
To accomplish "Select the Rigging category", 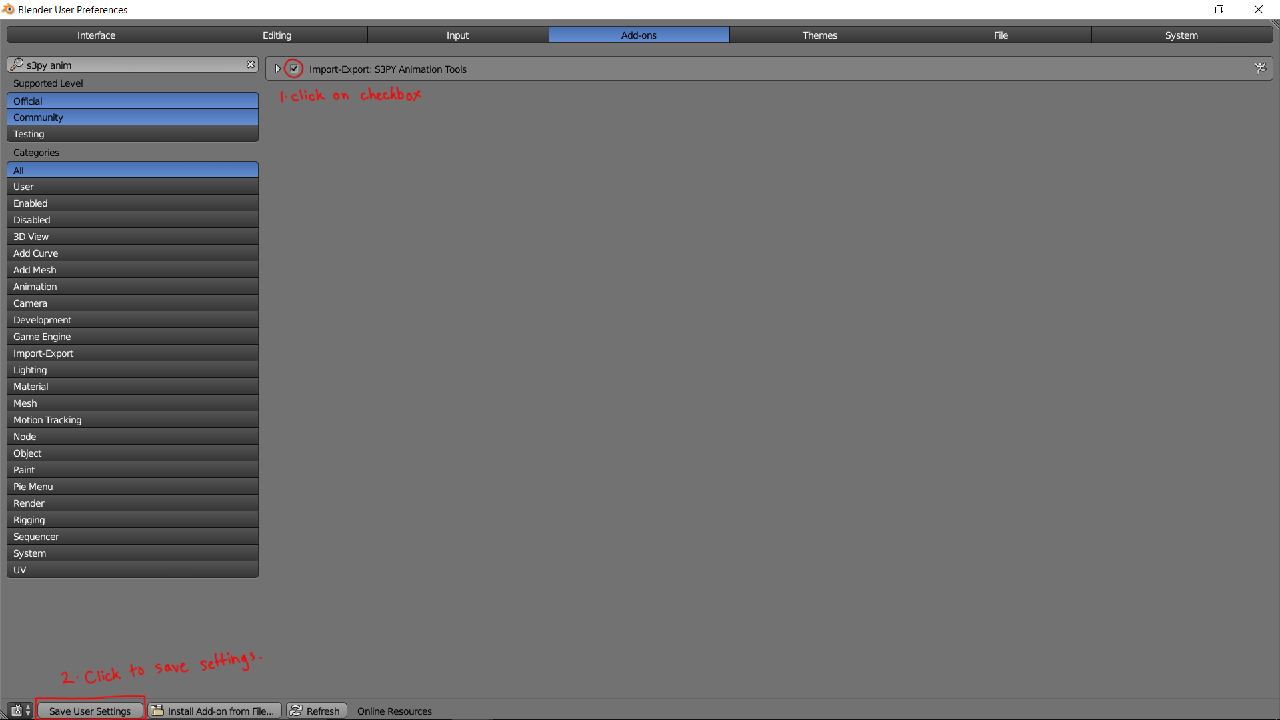I will coord(133,520).
